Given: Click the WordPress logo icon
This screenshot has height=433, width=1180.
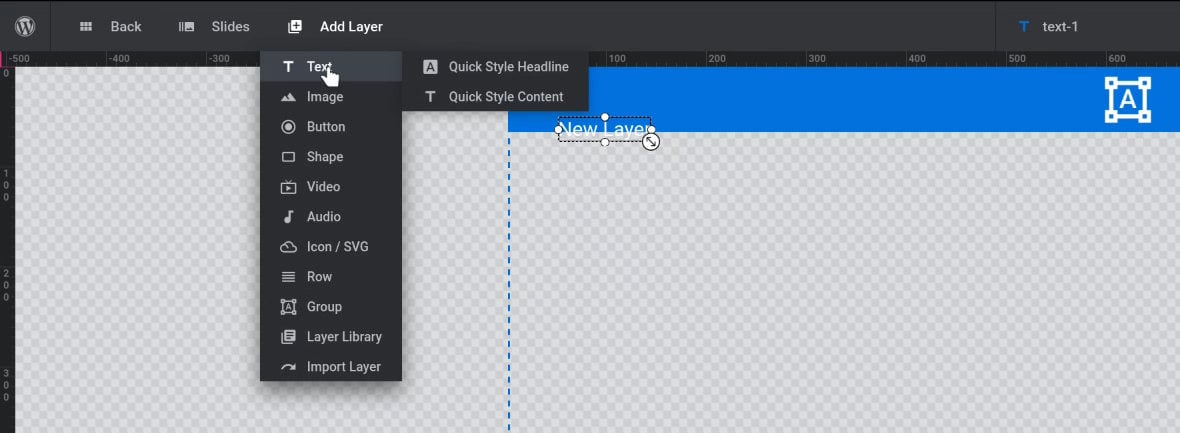Looking at the screenshot, I should 25,26.
